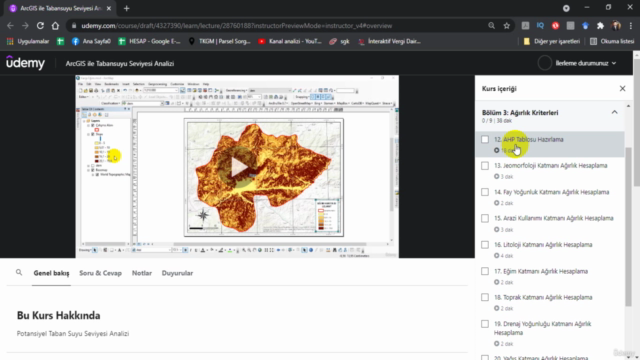Collapse Bölüm 3: Ağırlık Kriterleri section
The image size is (640, 360).
point(614,112)
